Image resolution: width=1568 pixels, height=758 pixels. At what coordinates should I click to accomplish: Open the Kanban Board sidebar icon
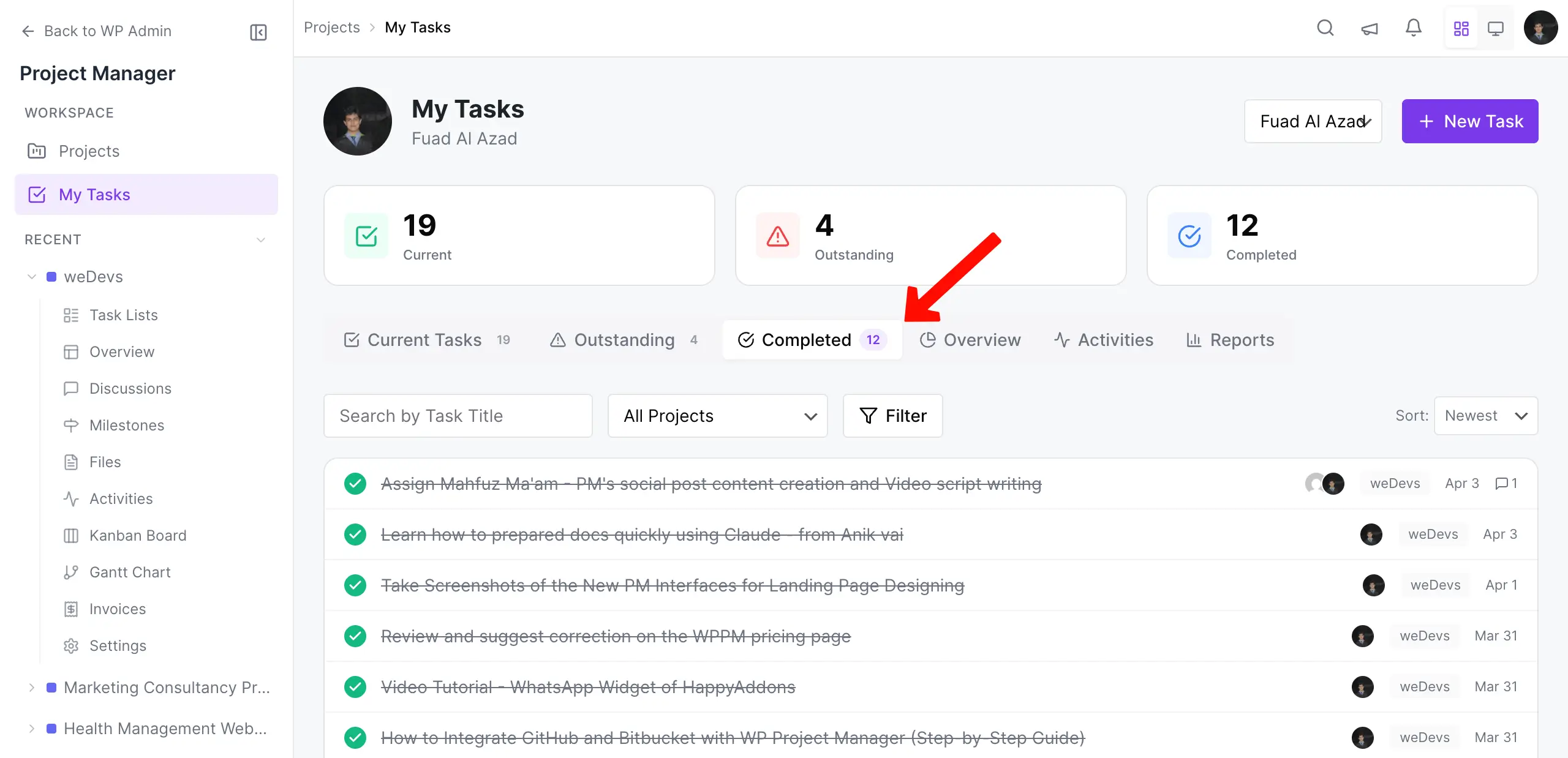click(x=72, y=535)
